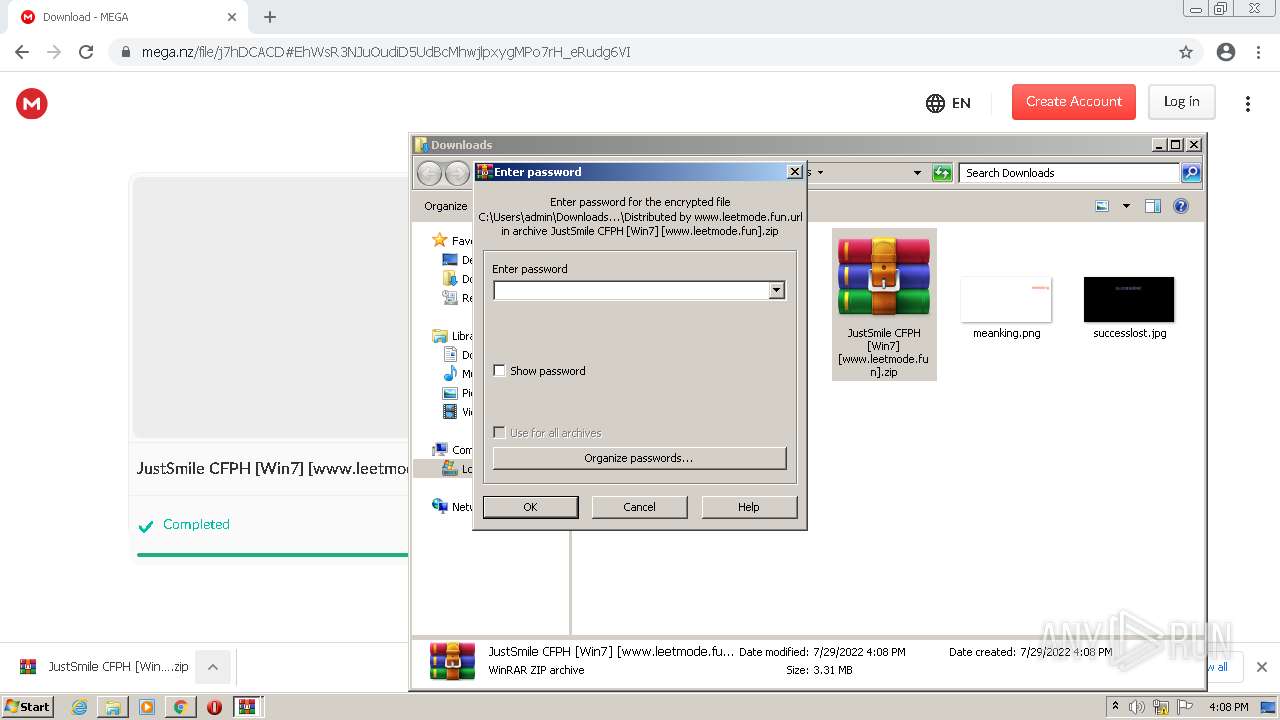This screenshot has height=720, width=1280.
Task: Open volume speaker tray icon
Action: pos(1137,707)
